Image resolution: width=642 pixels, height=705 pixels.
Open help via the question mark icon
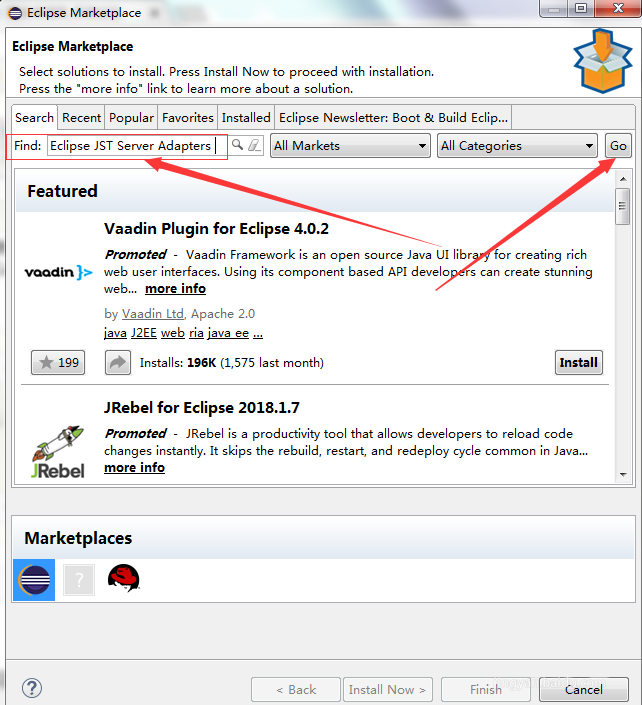click(32, 688)
